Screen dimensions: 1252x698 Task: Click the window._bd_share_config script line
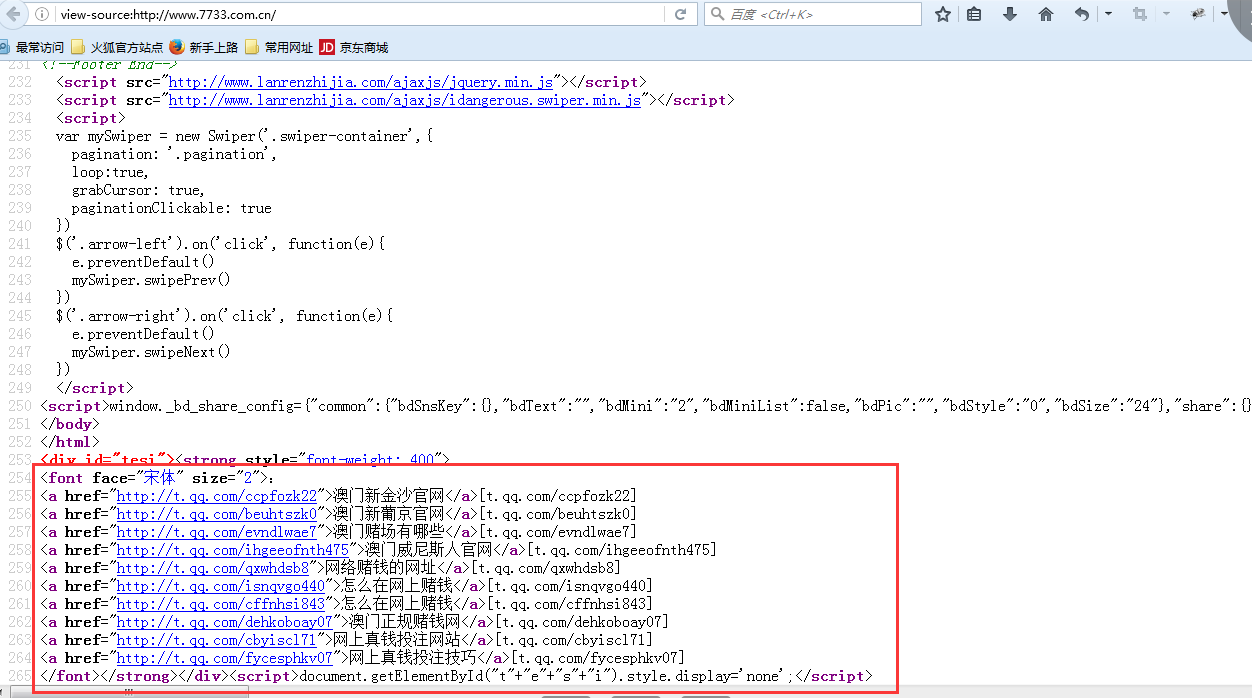[646, 406]
